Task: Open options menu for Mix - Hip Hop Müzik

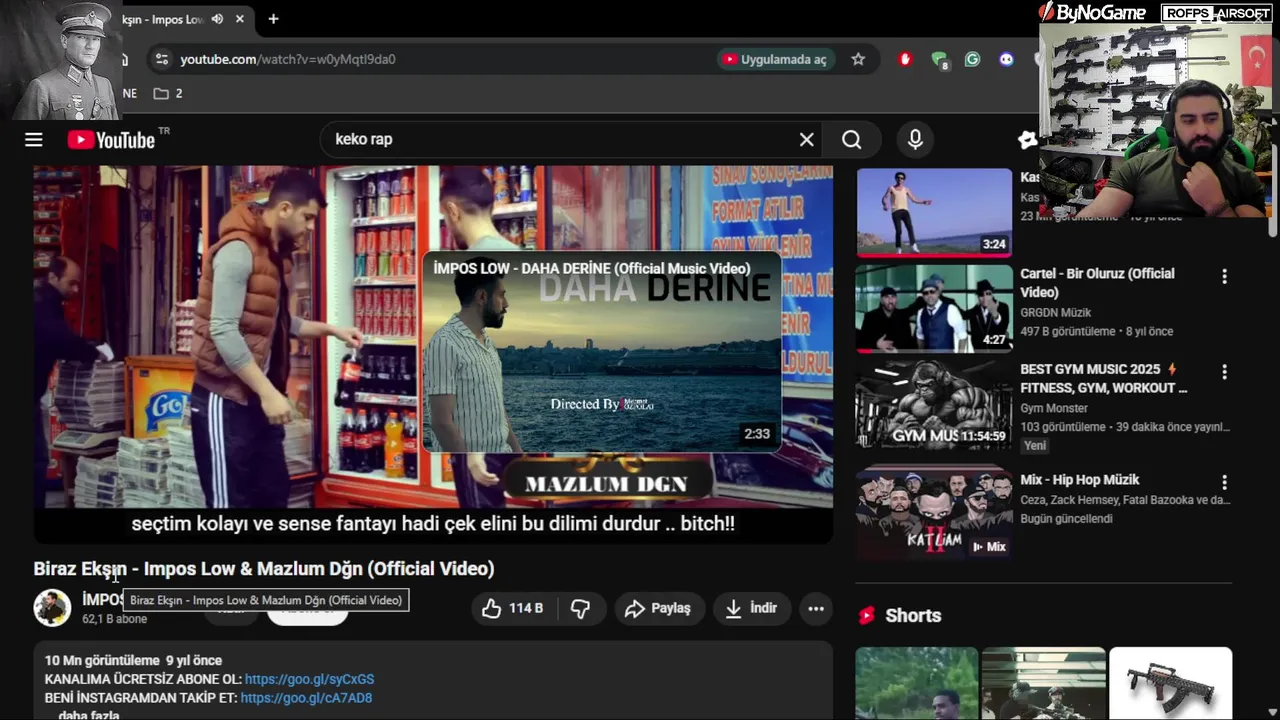Action: 1224,483
